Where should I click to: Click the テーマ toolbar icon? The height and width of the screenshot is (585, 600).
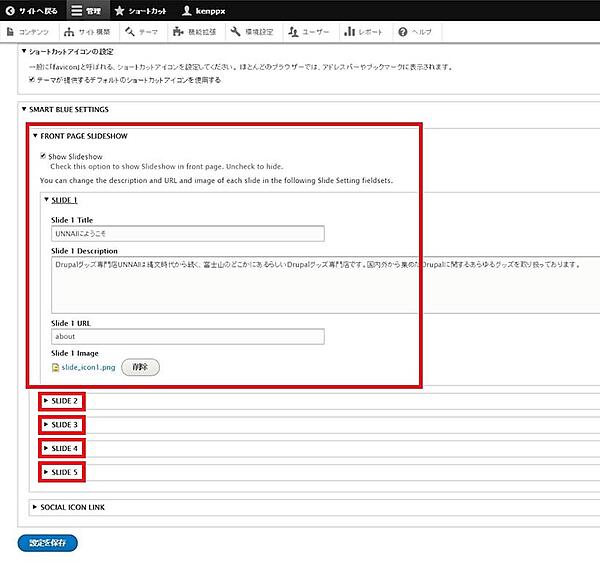(129, 32)
